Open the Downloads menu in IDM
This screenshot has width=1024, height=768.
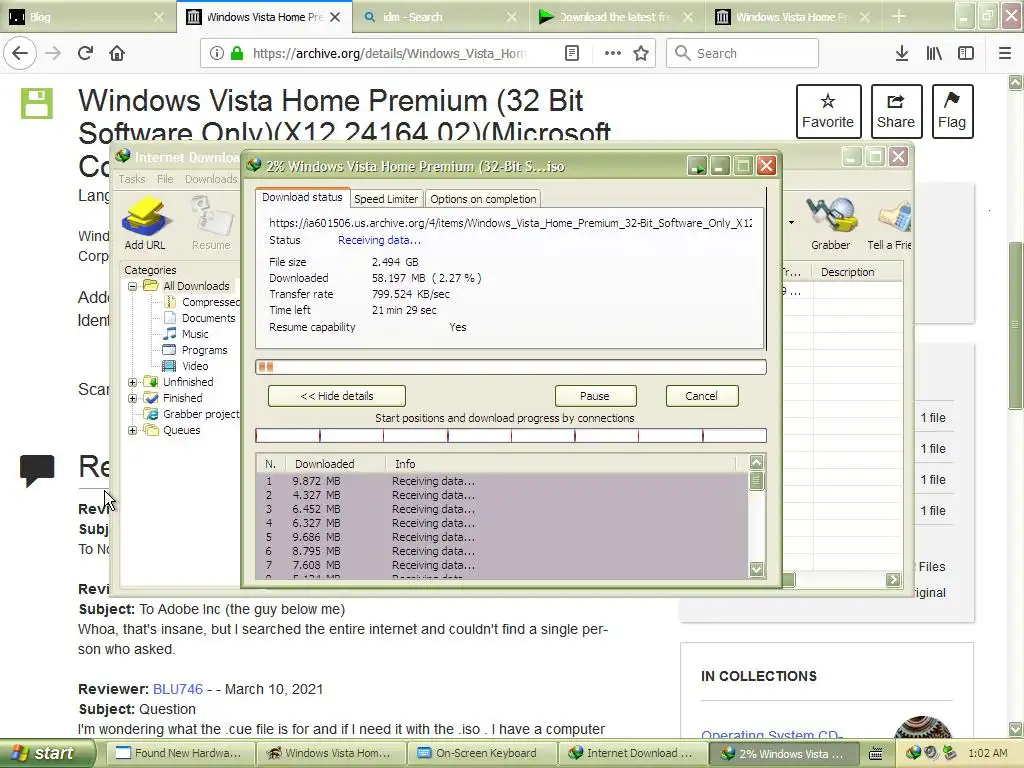point(211,179)
